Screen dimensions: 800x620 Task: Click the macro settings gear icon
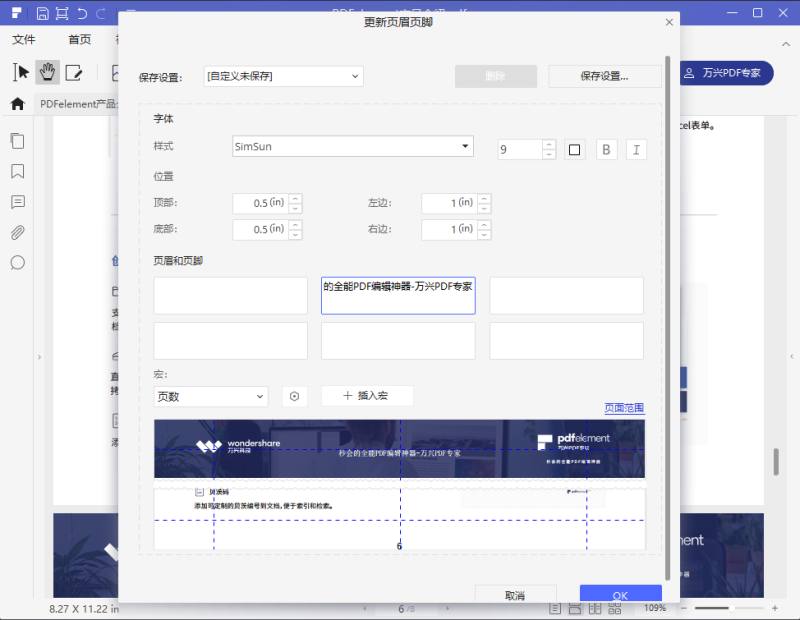click(294, 396)
